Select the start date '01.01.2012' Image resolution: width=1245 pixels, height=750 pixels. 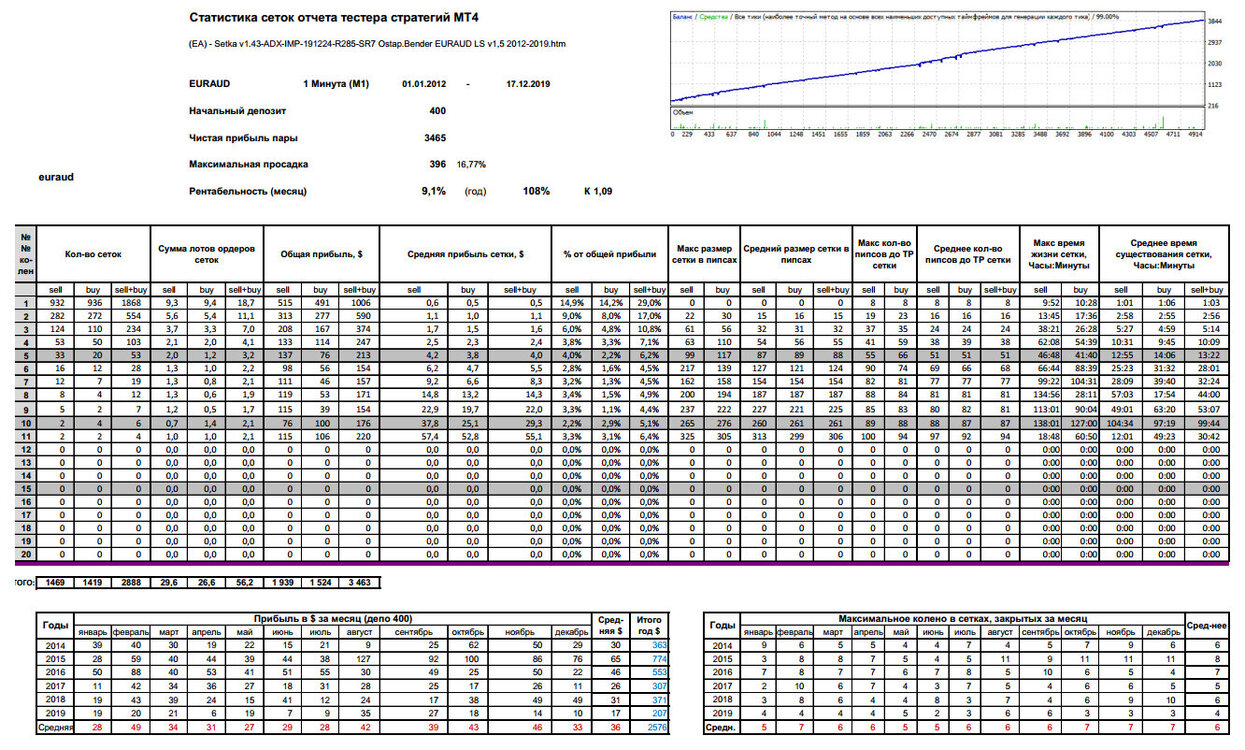tap(424, 85)
